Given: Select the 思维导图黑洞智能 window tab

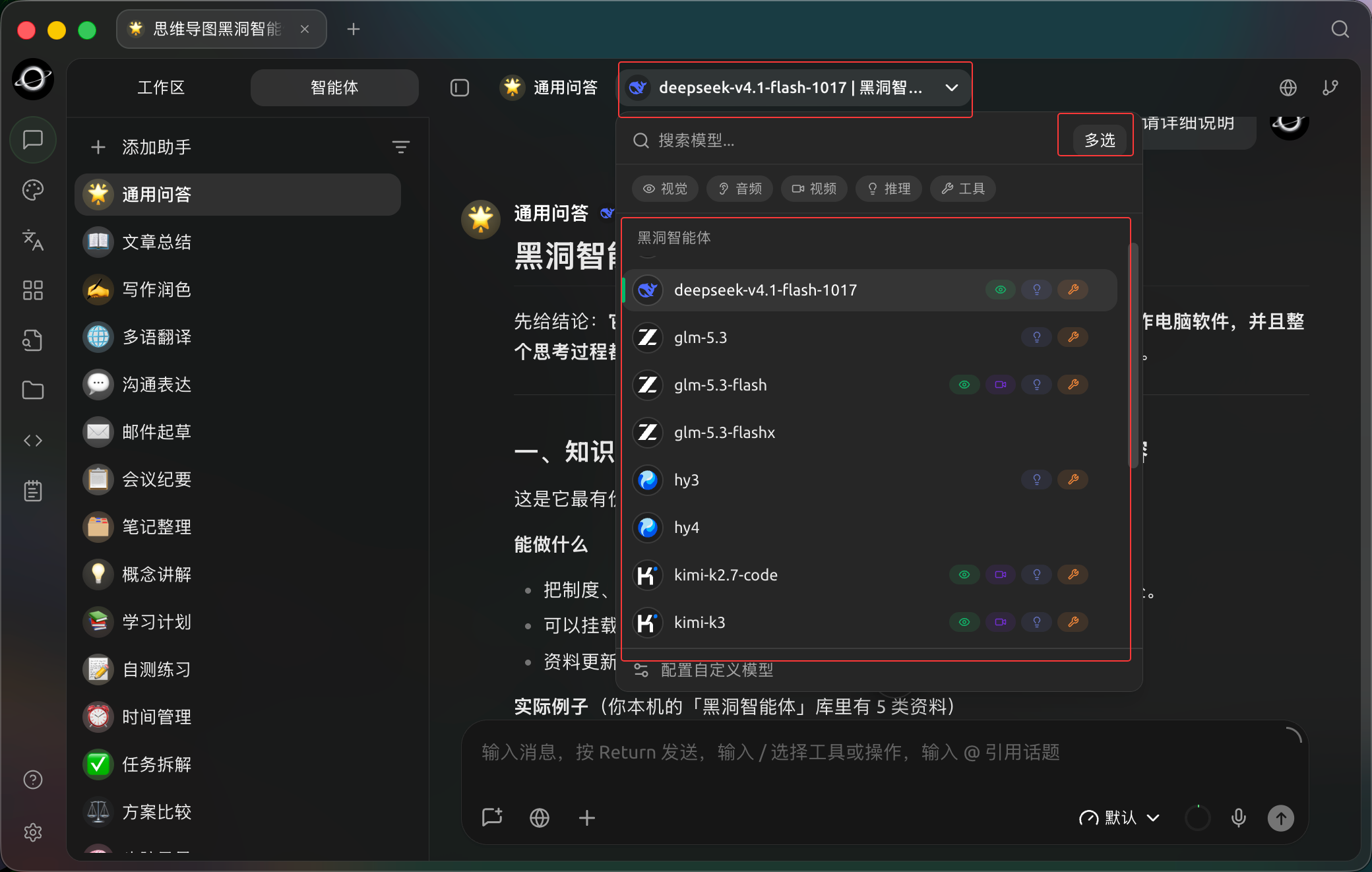Looking at the screenshot, I should point(221,30).
